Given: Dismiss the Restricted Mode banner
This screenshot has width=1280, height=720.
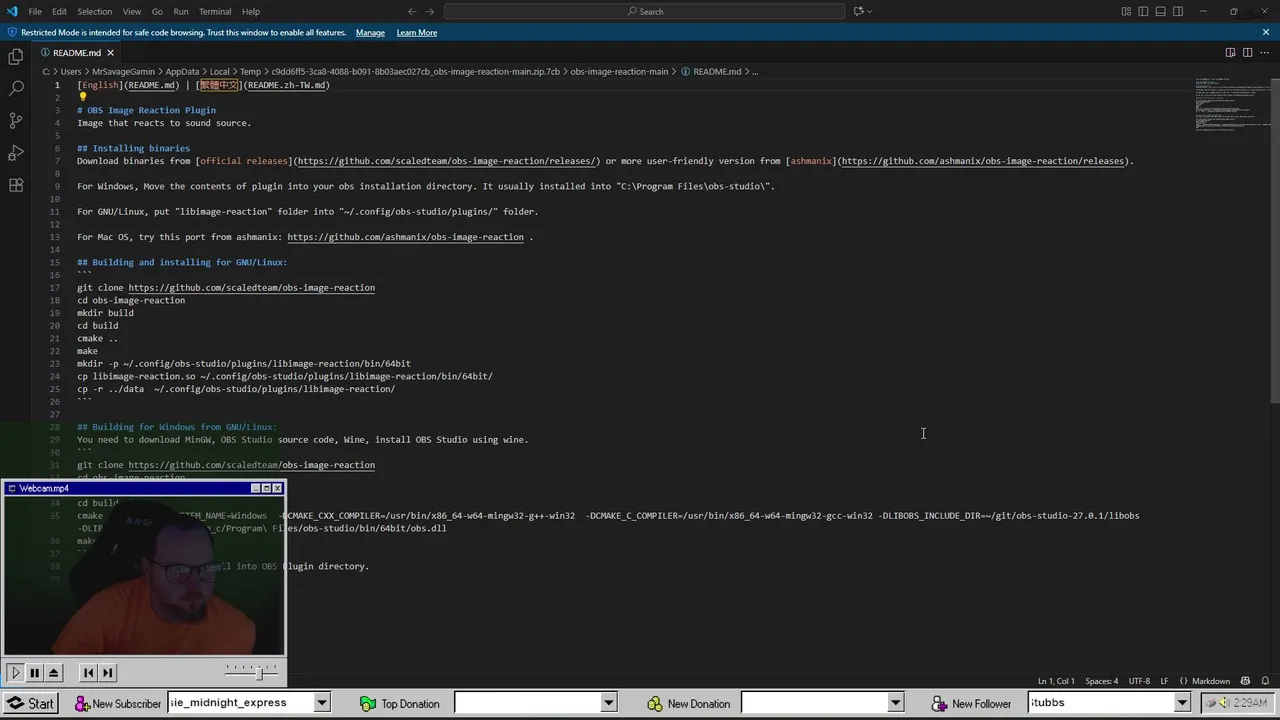Looking at the screenshot, I should pos(1265,32).
